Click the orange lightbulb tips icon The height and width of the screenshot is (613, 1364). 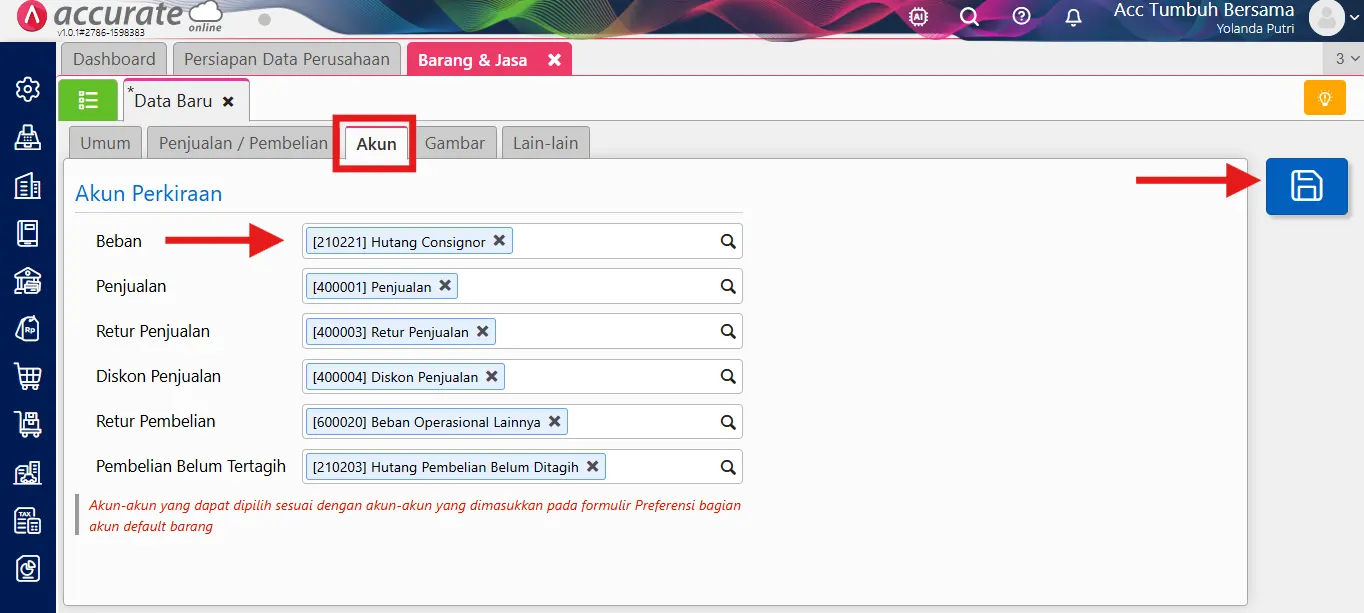tap(1324, 99)
